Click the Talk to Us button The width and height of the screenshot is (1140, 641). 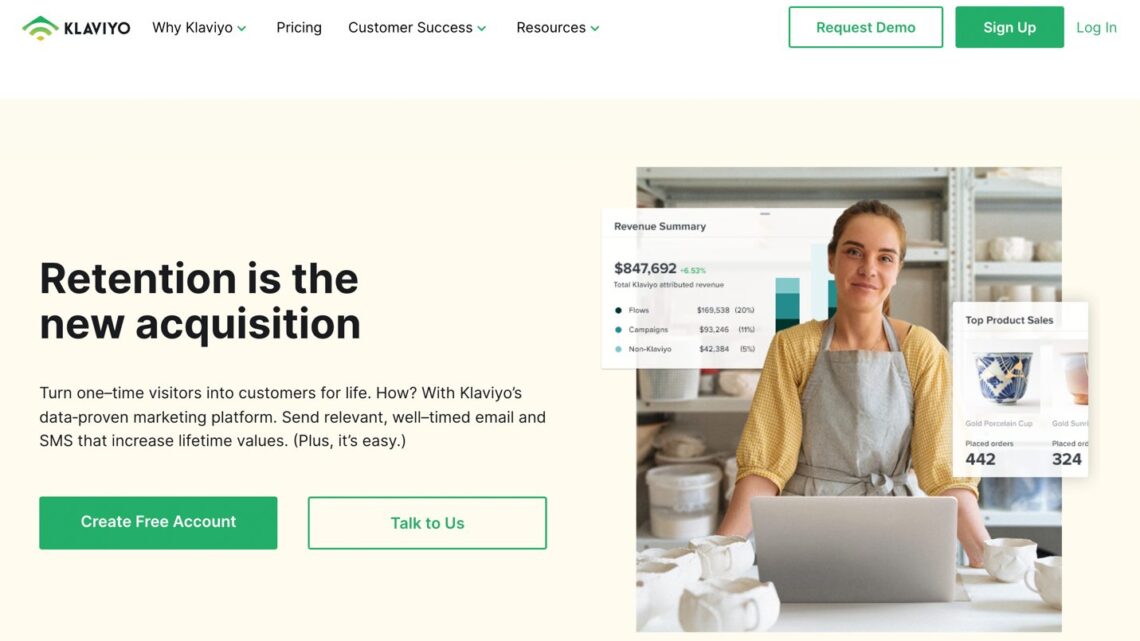coord(427,523)
